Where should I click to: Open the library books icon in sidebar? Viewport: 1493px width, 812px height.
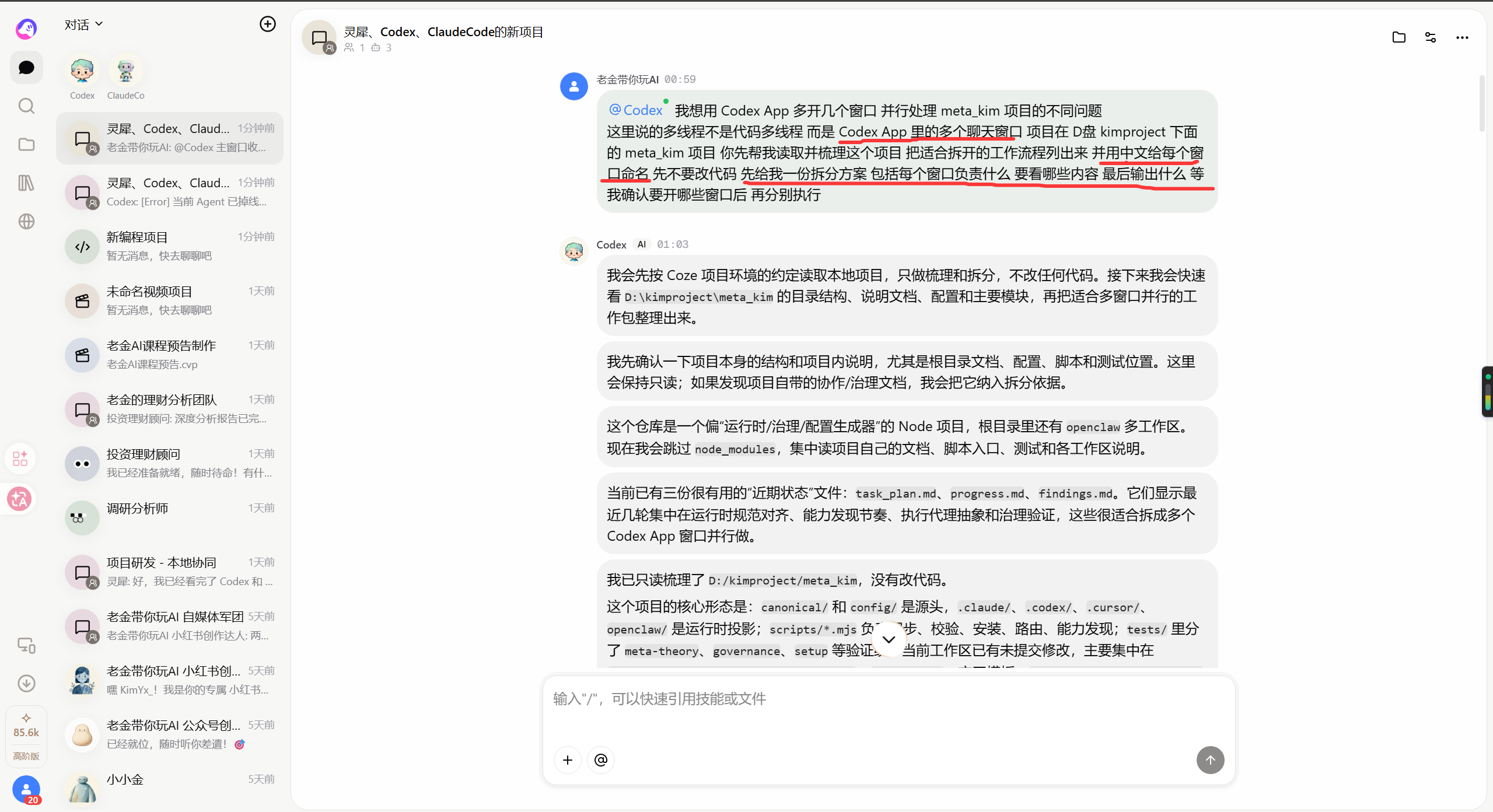point(26,183)
